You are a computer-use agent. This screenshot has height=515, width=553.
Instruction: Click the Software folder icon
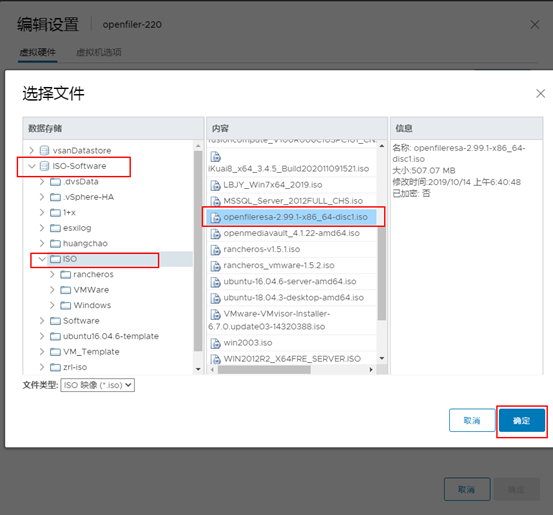(55, 321)
